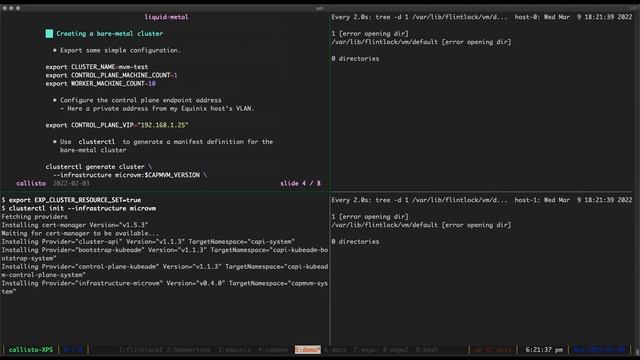Image resolution: width=640 pixels, height=360 pixels.
Task: Click the Installing Provider cluster-api line
Action: [148, 242]
